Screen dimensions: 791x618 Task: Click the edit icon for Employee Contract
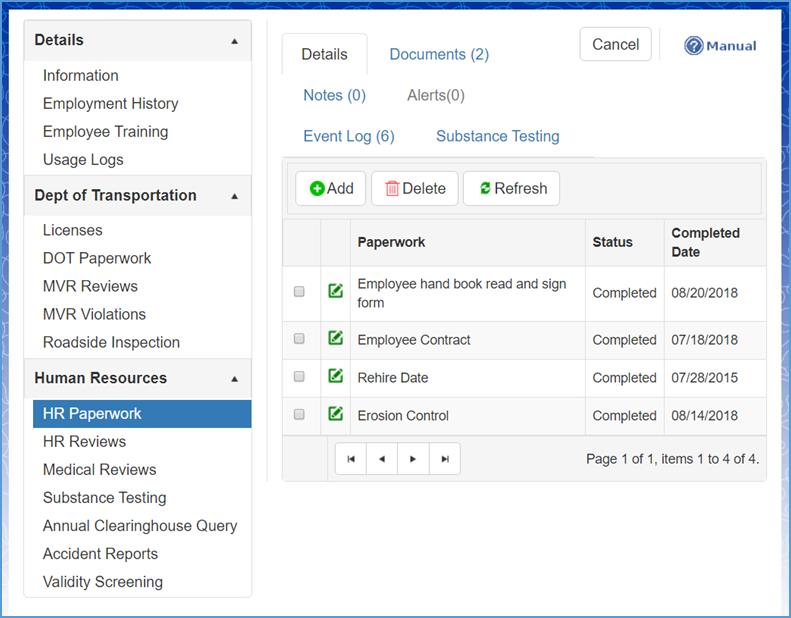pyautogui.click(x=336, y=339)
